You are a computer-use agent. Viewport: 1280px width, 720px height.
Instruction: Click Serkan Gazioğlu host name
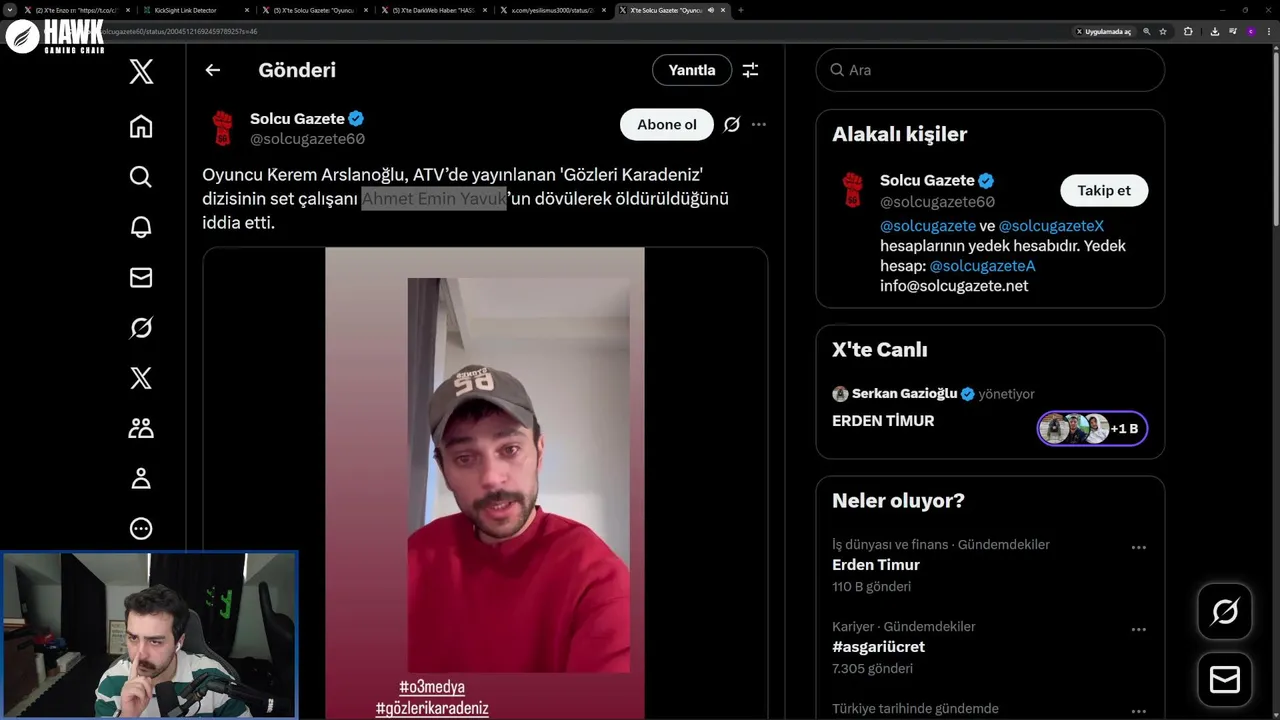coord(904,394)
